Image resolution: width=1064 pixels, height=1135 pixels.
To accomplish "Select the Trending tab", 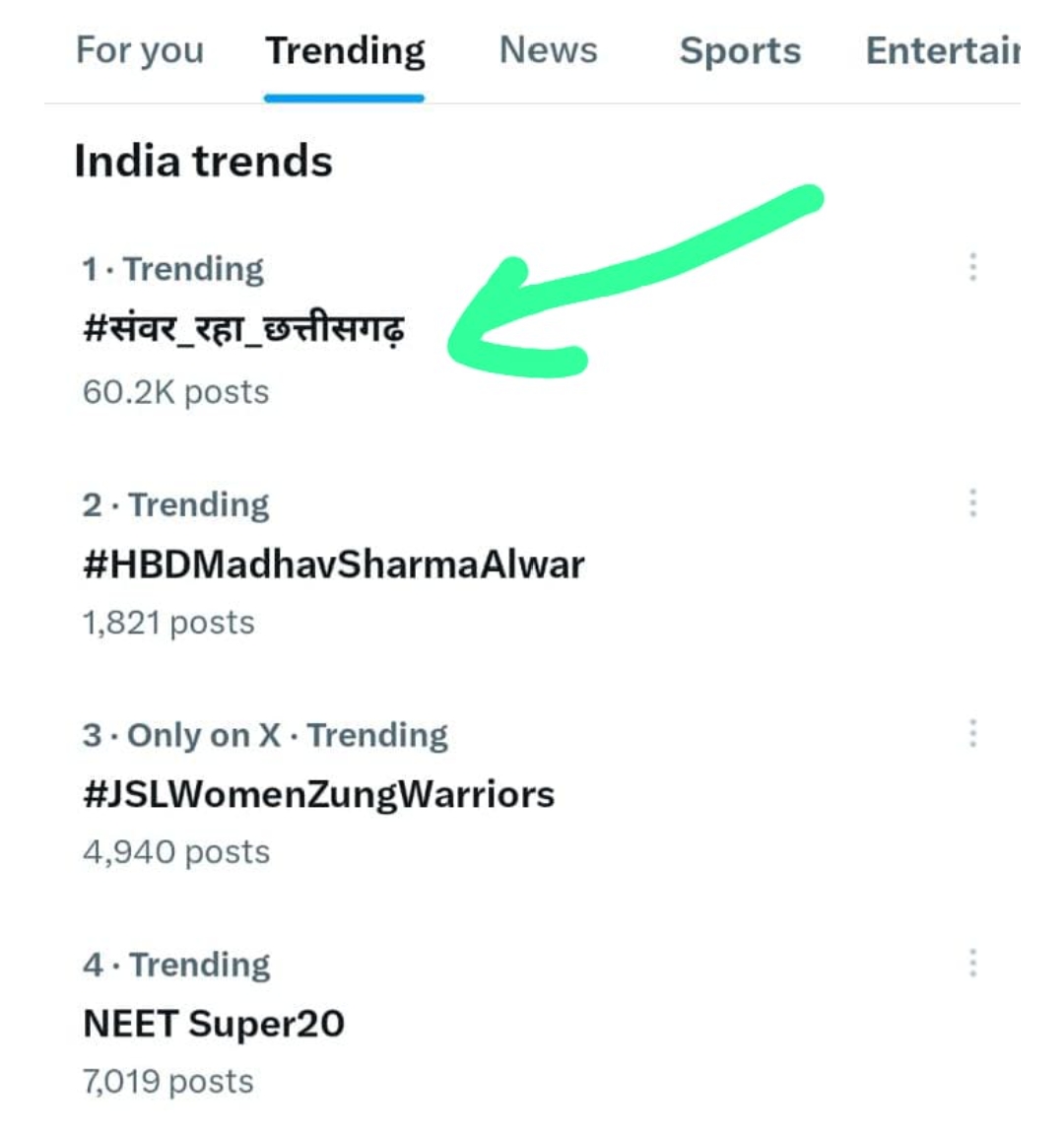I will [x=345, y=50].
